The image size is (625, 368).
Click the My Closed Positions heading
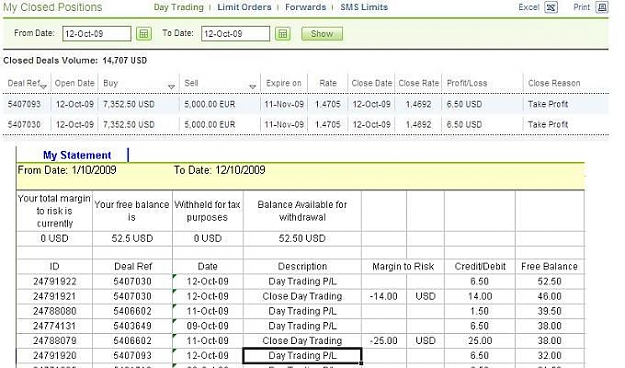tap(53, 7)
